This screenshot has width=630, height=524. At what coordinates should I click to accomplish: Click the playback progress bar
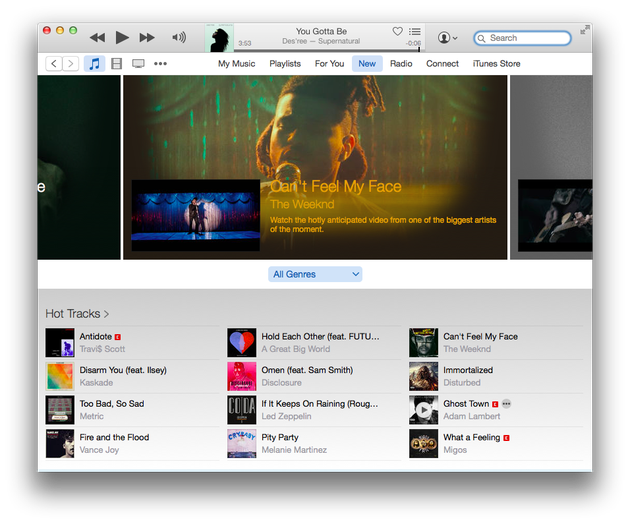[x=327, y=50]
